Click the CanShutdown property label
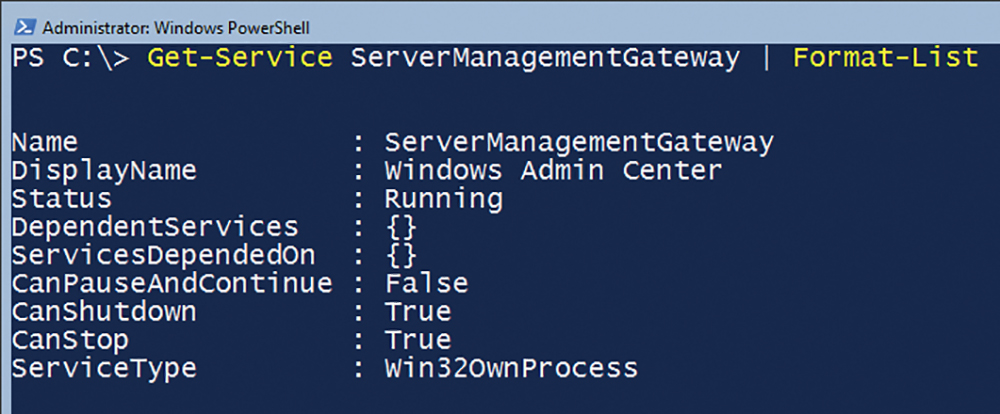The image size is (1000, 414). tap(104, 312)
